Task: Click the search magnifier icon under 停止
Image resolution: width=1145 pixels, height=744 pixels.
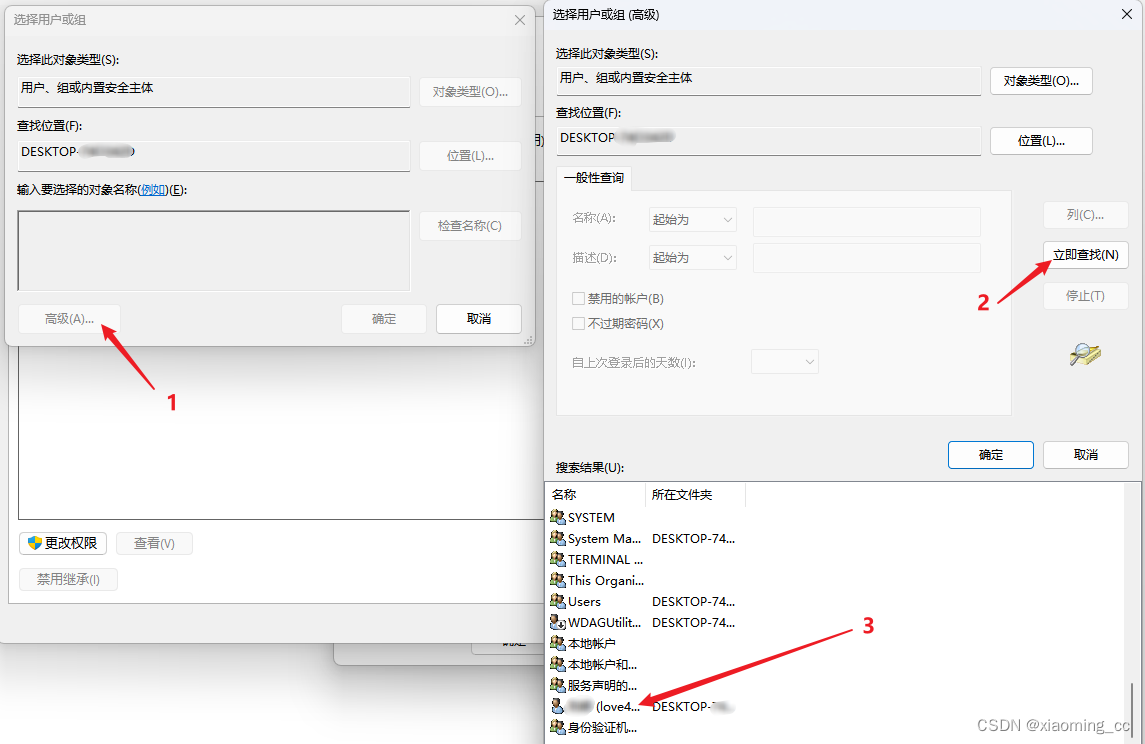Action: (x=1085, y=354)
